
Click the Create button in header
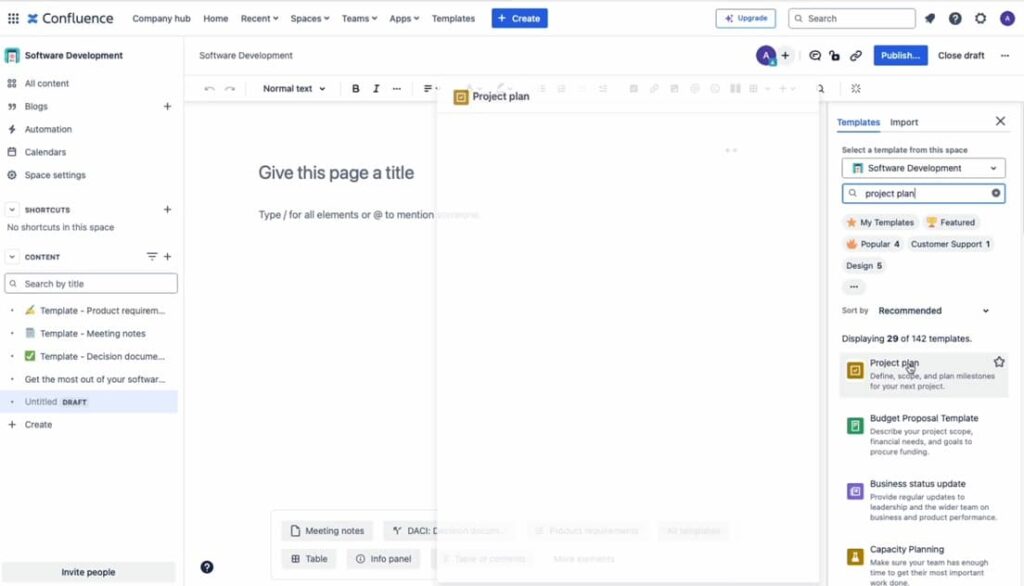click(519, 18)
